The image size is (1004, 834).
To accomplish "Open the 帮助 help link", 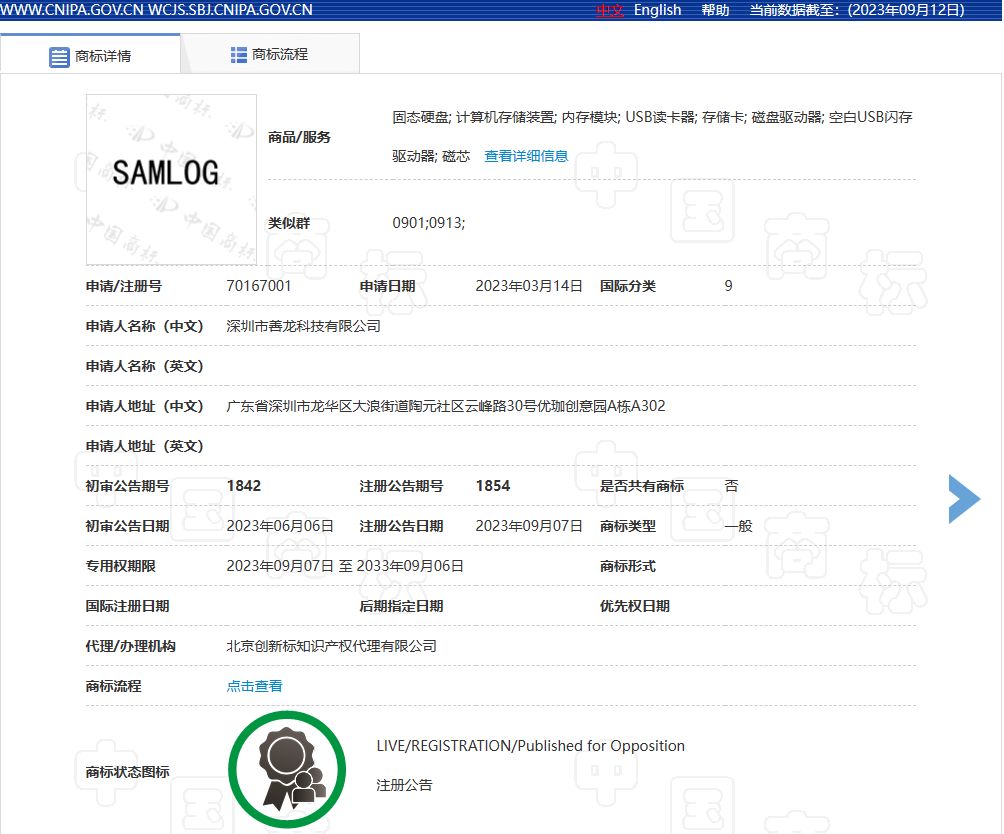I will coord(715,10).
